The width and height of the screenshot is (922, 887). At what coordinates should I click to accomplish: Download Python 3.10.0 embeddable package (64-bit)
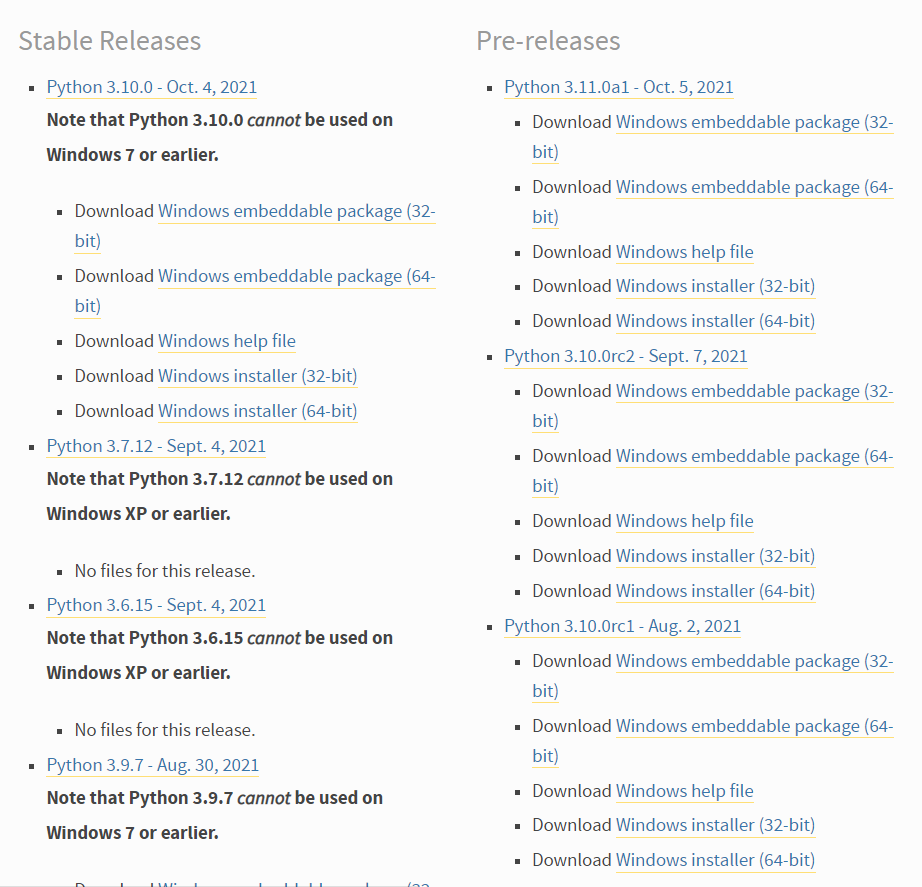pos(296,276)
